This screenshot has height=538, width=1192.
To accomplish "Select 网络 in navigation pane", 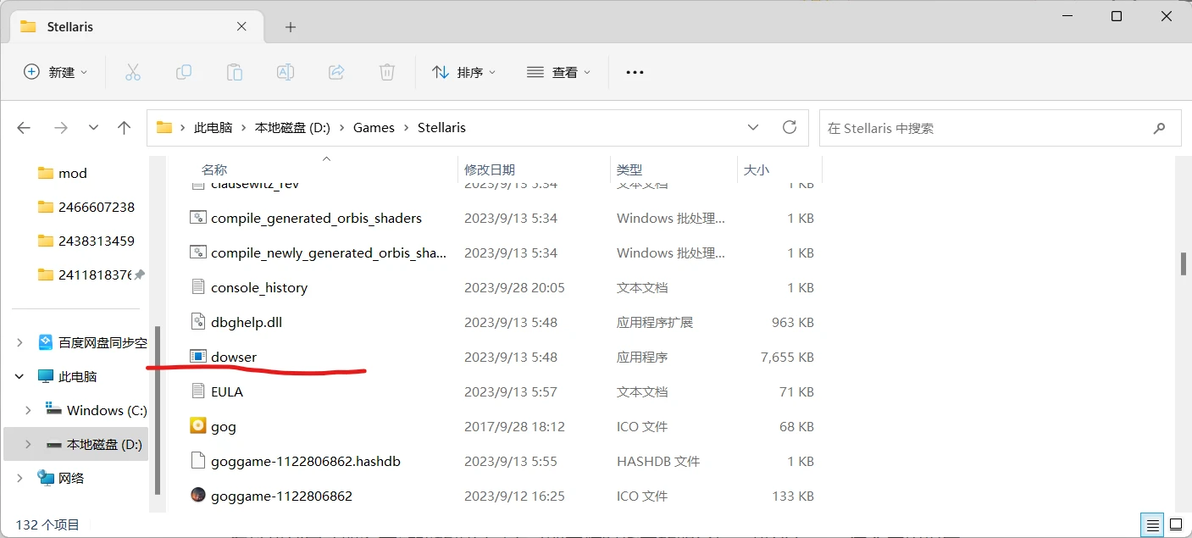I will click(71, 478).
